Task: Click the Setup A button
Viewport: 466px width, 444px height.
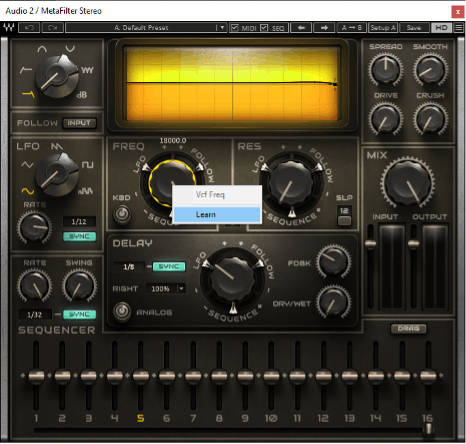Action: (x=383, y=28)
